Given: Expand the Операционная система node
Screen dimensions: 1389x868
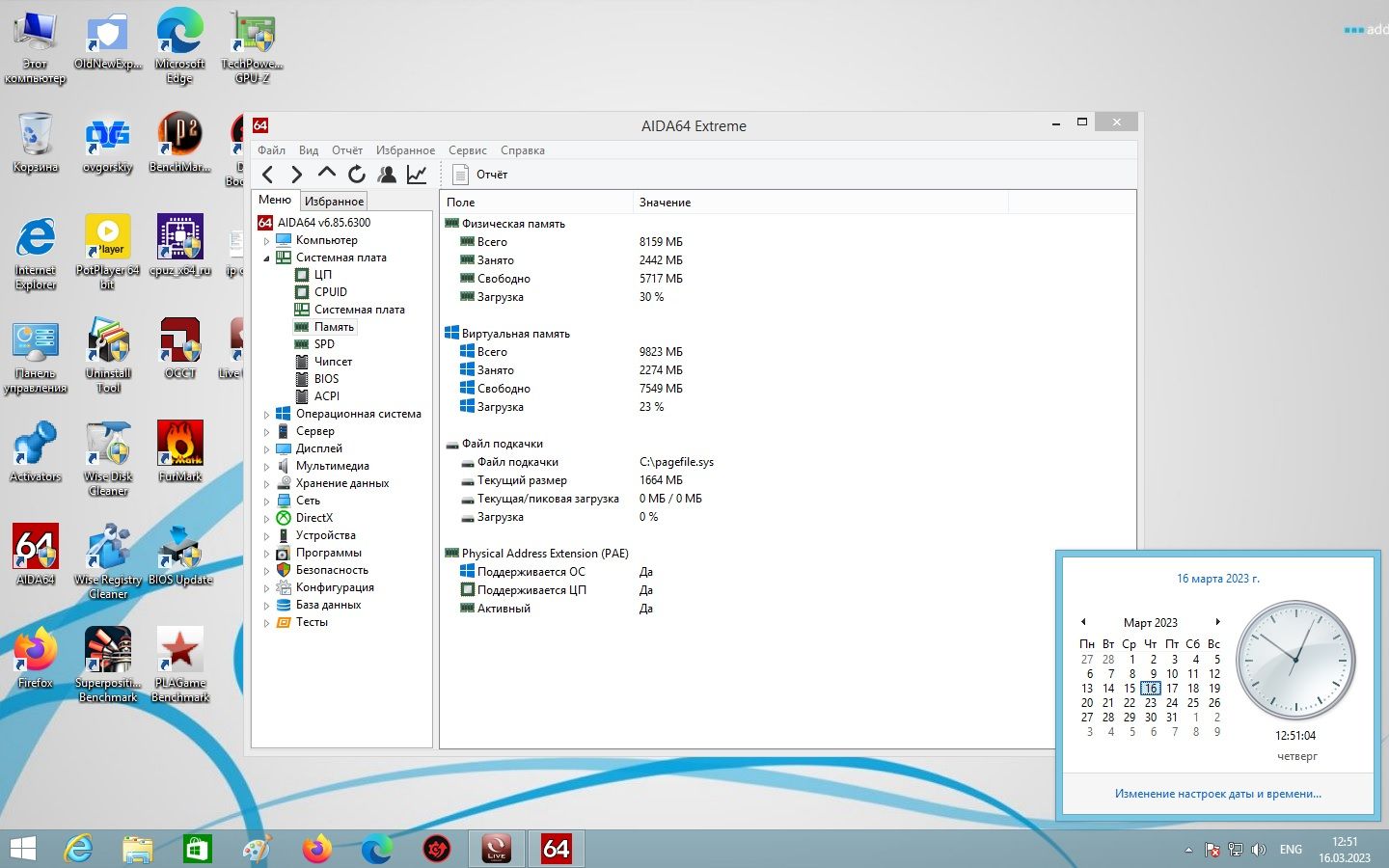Looking at the screenshot, I should tap(267, 415).
